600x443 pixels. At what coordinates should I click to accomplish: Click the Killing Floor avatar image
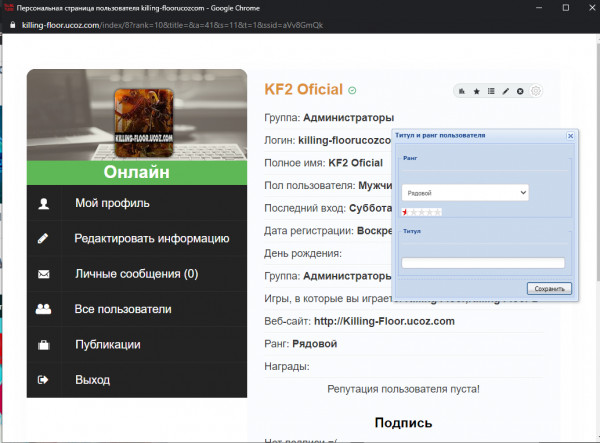[144, 123]
